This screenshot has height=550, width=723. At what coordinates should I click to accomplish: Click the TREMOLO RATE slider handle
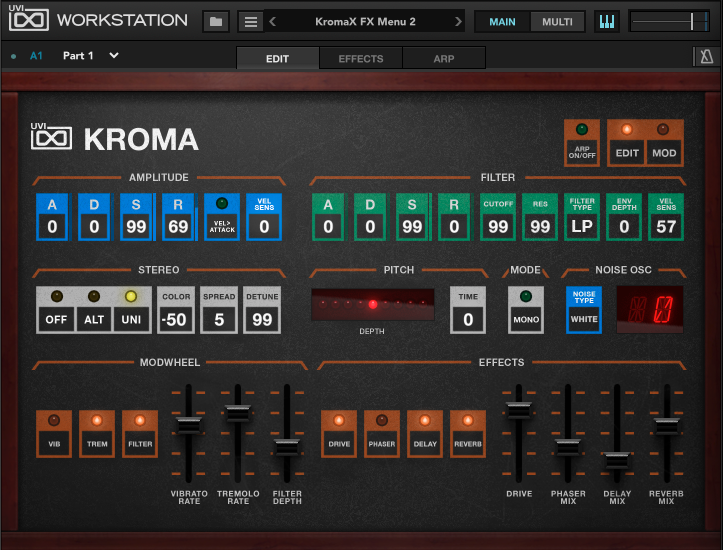tap(238, 413)
